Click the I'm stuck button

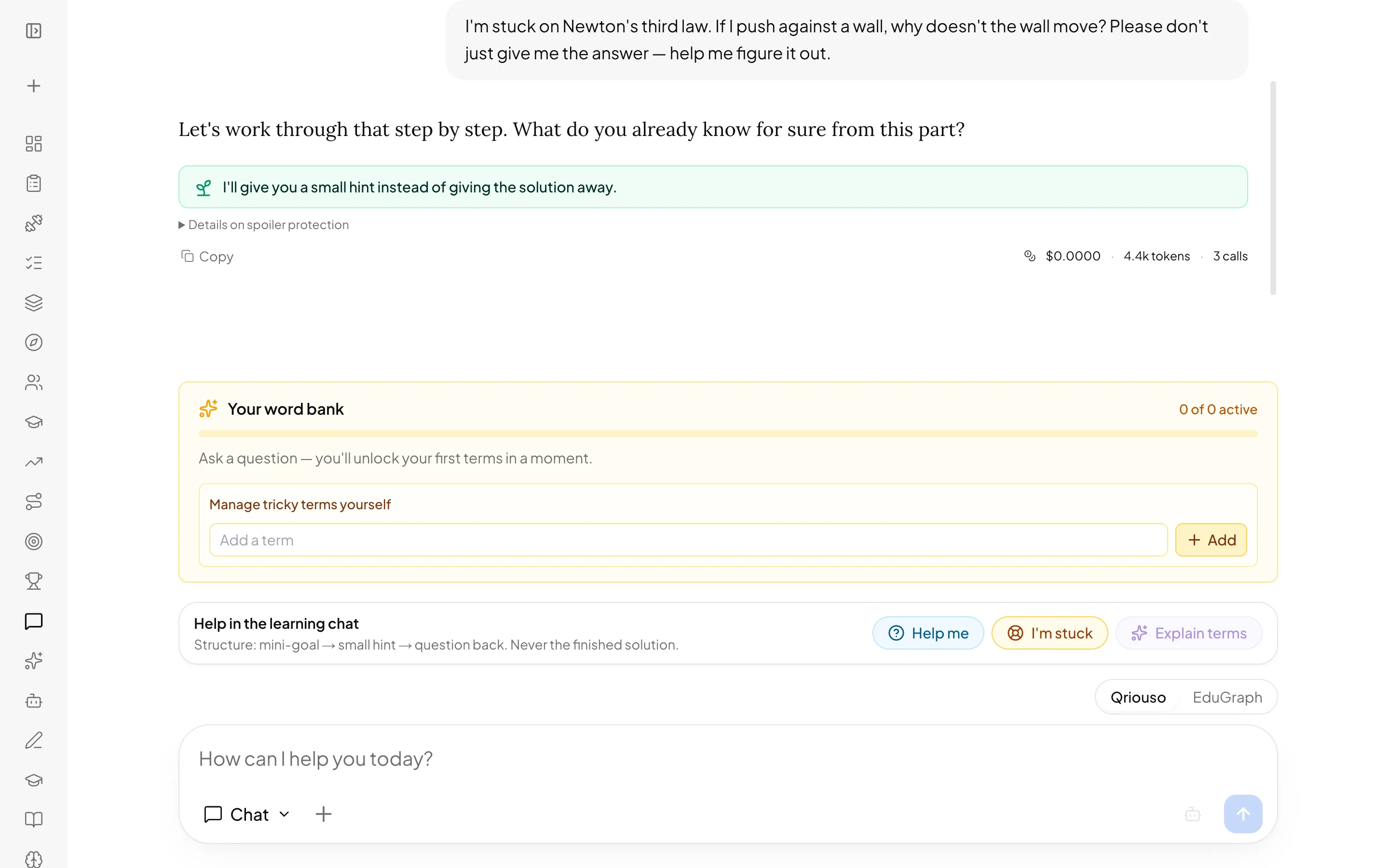coord(1049,633)
